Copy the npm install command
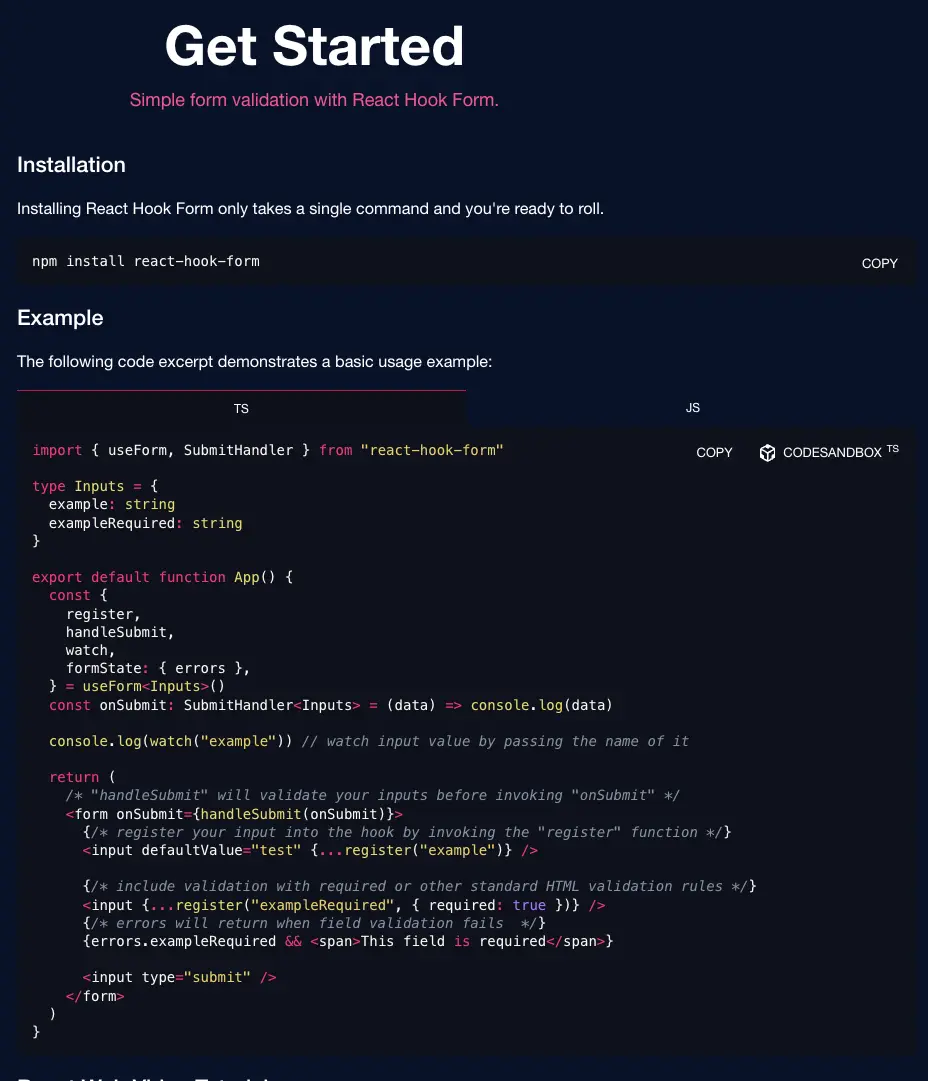 pyautogui.click(x=879, y=263)
